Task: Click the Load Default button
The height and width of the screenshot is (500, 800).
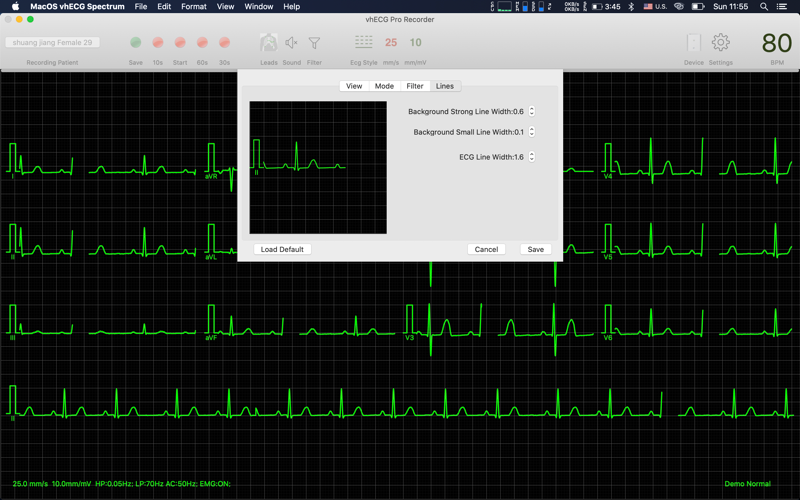Action: point(282,249)
